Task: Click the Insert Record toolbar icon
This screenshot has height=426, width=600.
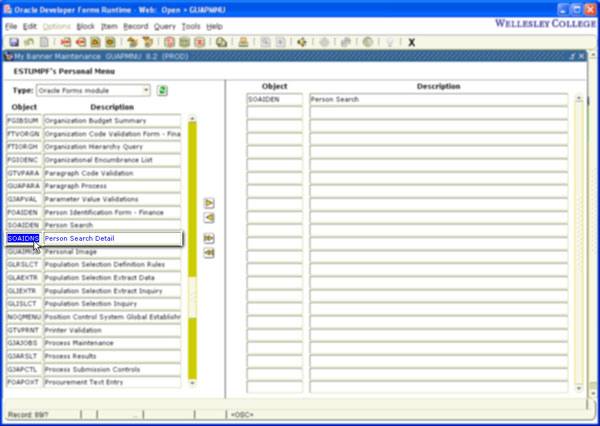Action: coord(66,42)
